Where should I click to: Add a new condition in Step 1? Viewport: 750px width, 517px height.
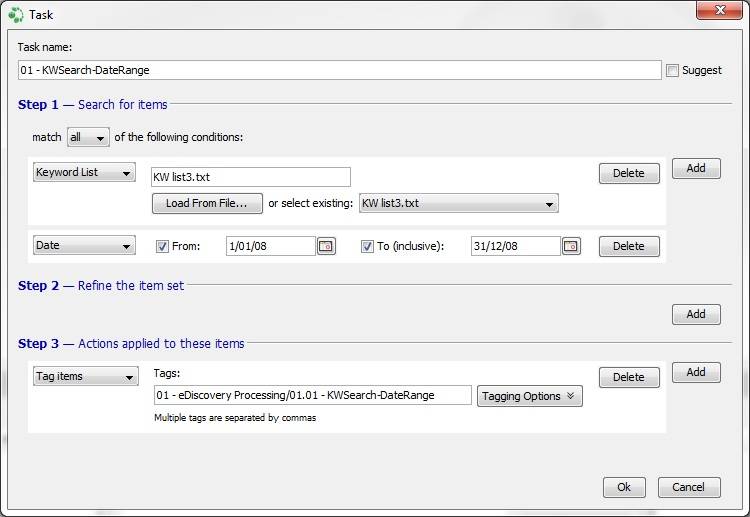coord(696,168)
